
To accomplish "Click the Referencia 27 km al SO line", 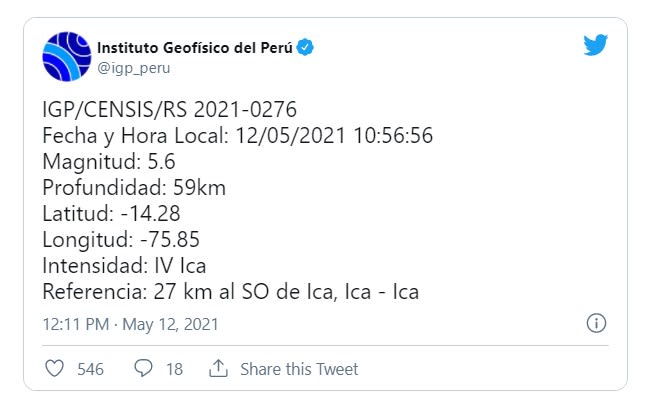I will click(231, 291).
